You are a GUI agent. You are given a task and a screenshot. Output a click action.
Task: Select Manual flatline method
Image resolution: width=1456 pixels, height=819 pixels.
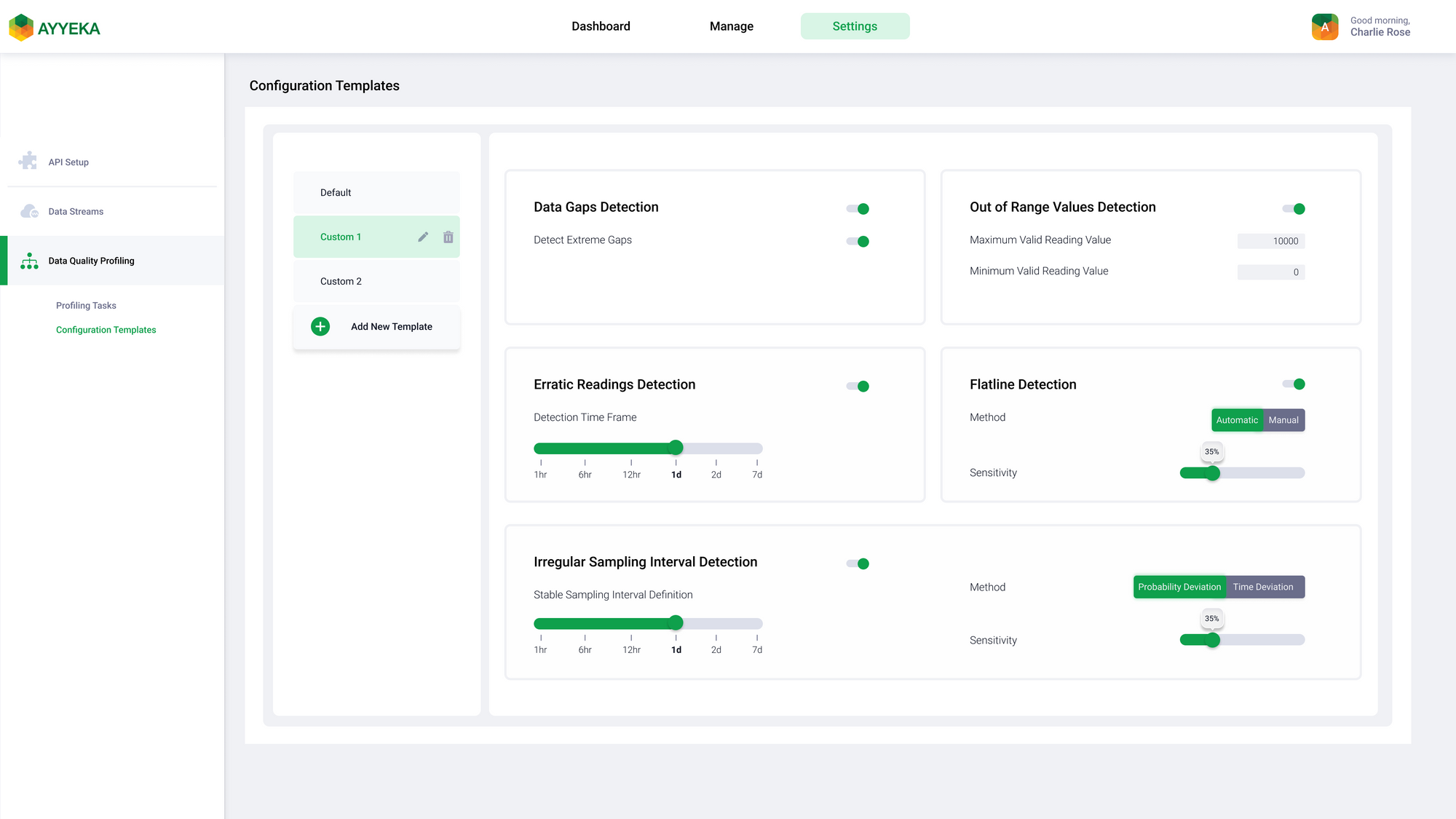pos(1283,420)
